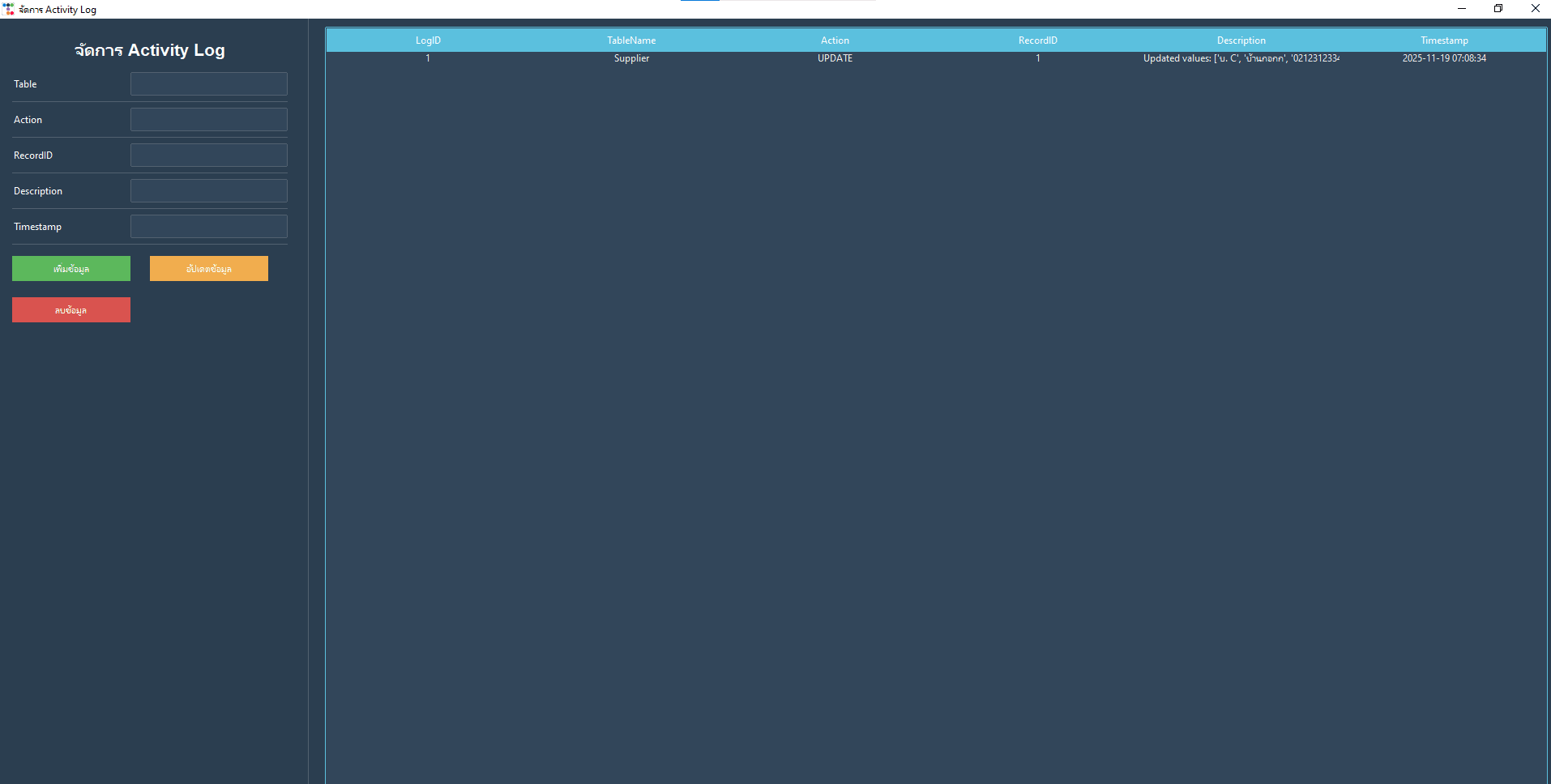Click the Action column header
This screenshot has width=1551, height=784.
pyautogui.click(x=835, y=40)
